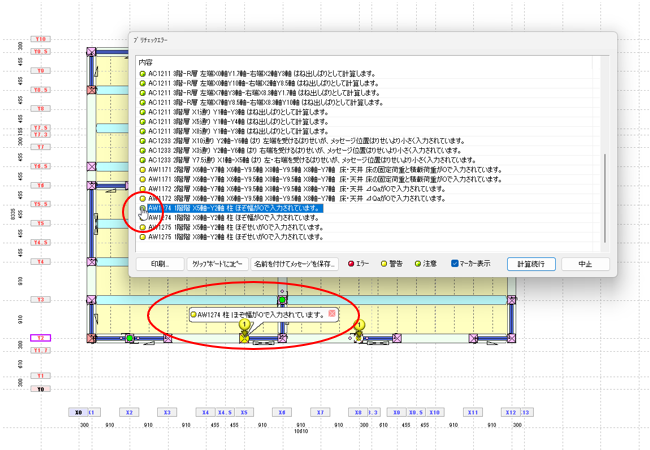This screenshot has height=450, width=650.
Task: Click the Y3 axis label
Action: tap(41, 299)
